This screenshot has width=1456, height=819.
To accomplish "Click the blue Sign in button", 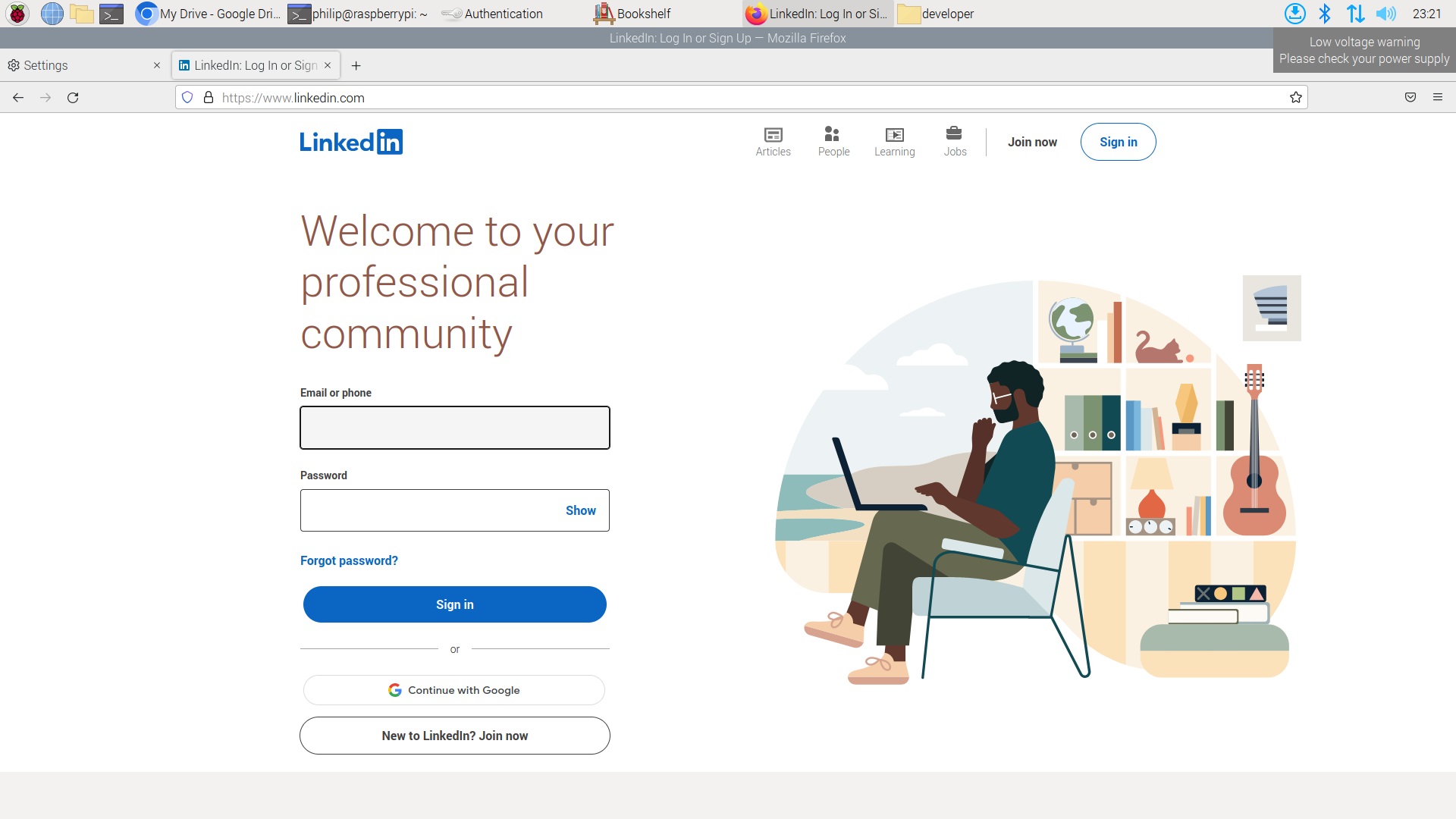I will 455,604.
